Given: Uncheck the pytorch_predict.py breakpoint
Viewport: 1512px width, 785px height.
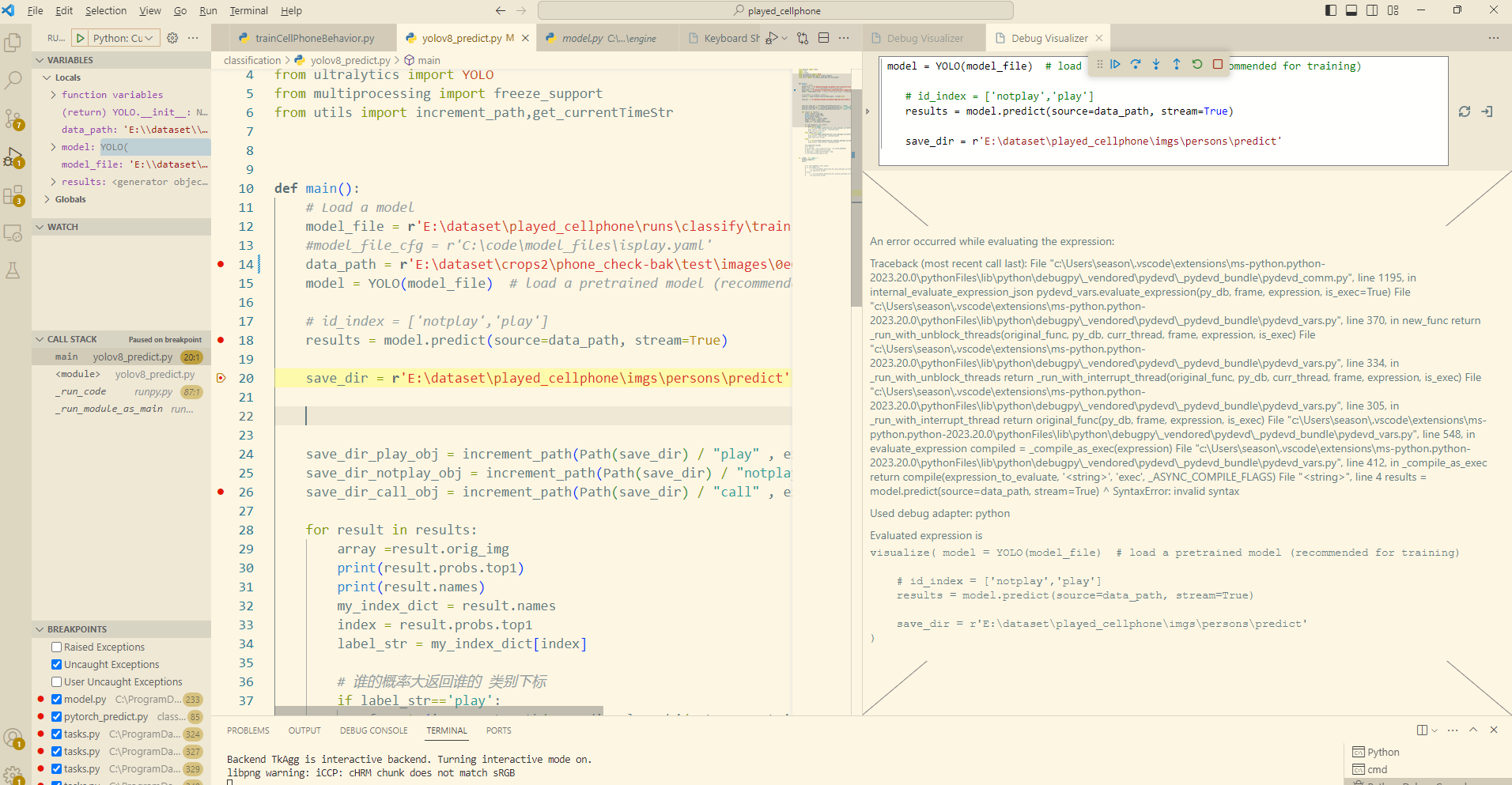Looking at the screenshot, I should pos(57,716).
